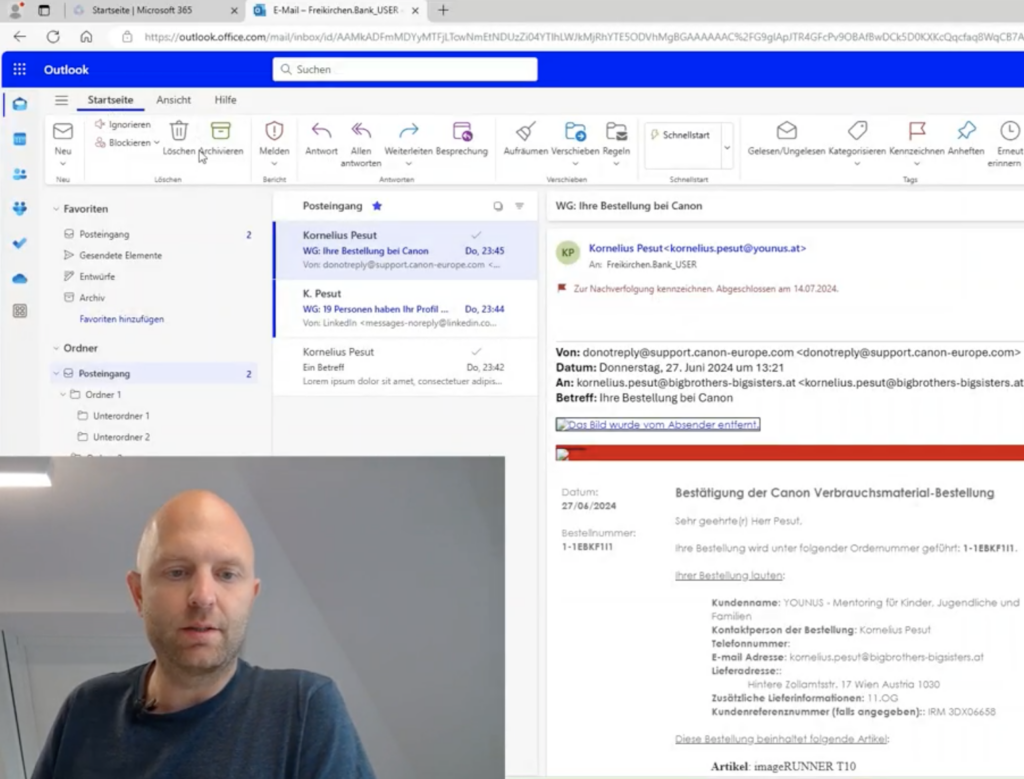Archive the message with Archivieren
Image resolution: width=1024 pixels, height=779 pixels.
[221, 139]
